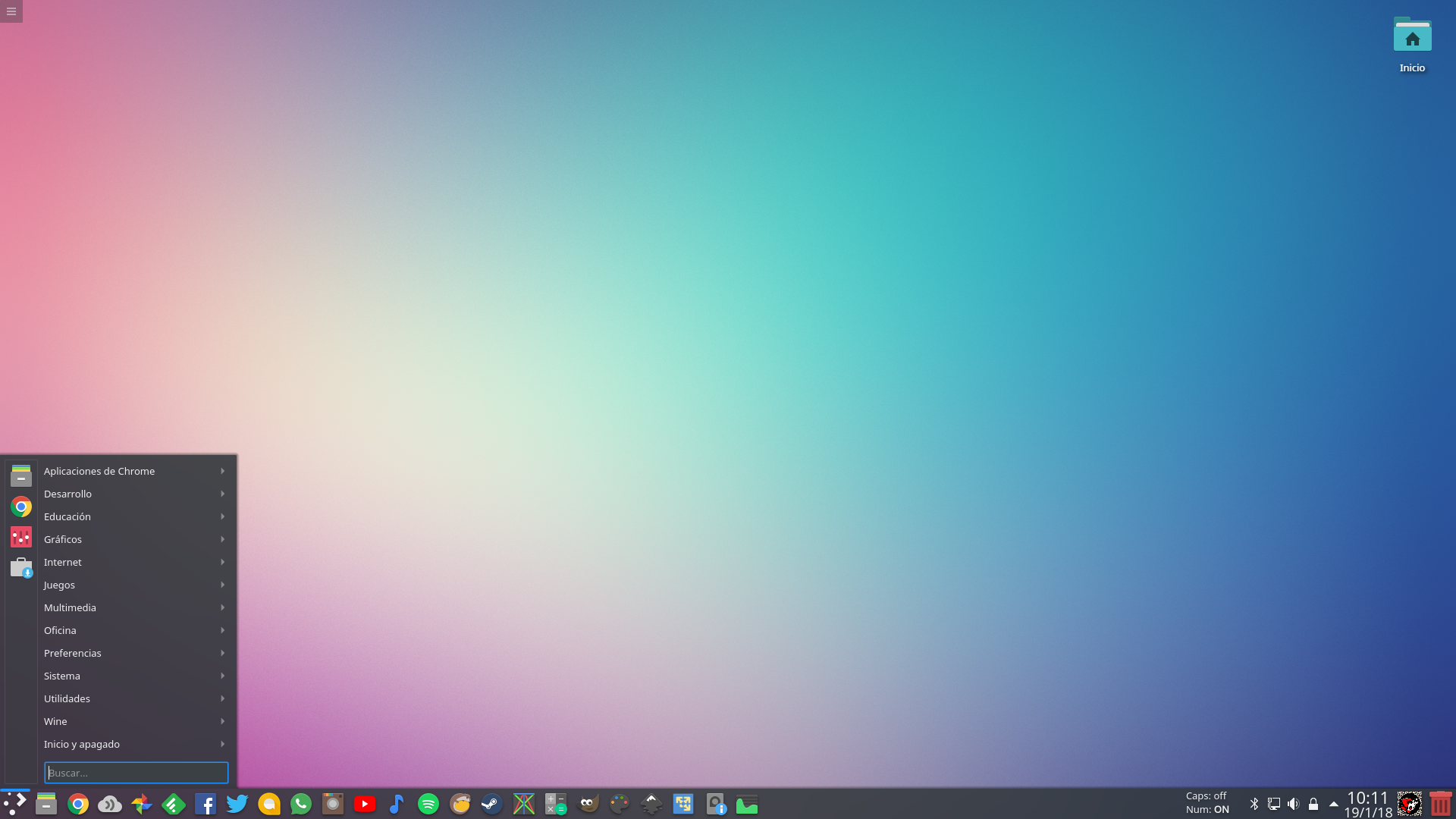
Task: Open the yellow-blue arrows app icon
Action: tap(683, 804)
